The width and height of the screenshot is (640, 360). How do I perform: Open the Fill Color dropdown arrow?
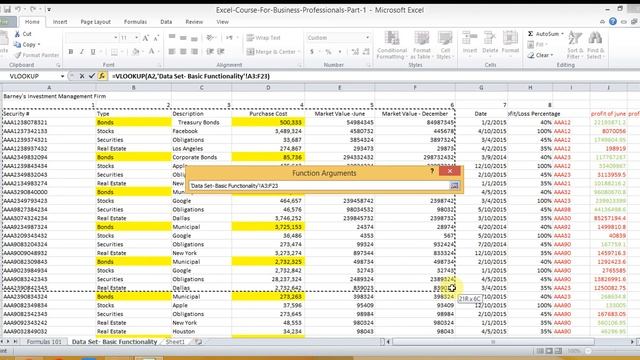coord(142,52)
